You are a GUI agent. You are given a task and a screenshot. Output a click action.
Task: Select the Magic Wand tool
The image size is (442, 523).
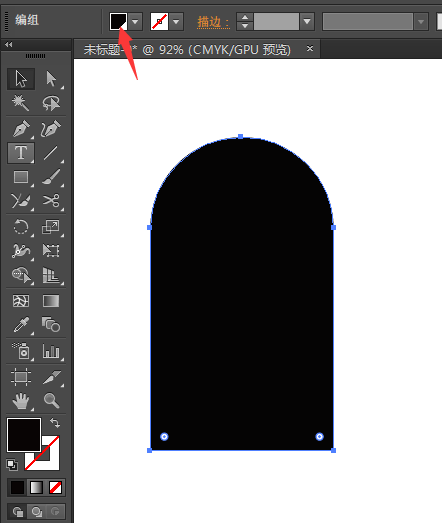coord(21,103)
